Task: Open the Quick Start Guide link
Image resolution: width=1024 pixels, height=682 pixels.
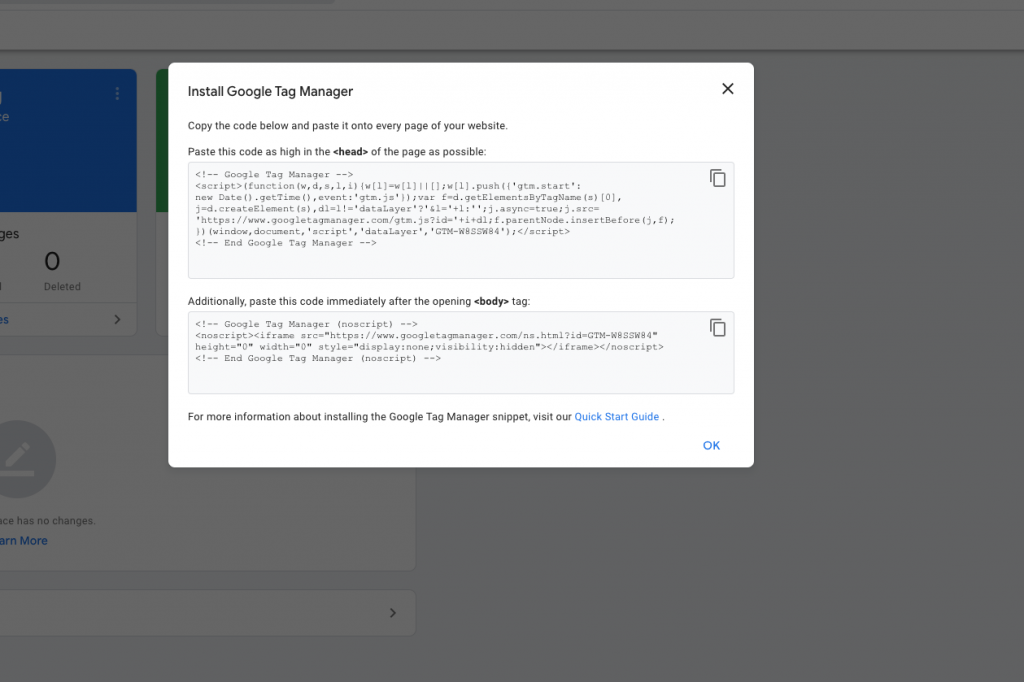Action: [616, 417]
